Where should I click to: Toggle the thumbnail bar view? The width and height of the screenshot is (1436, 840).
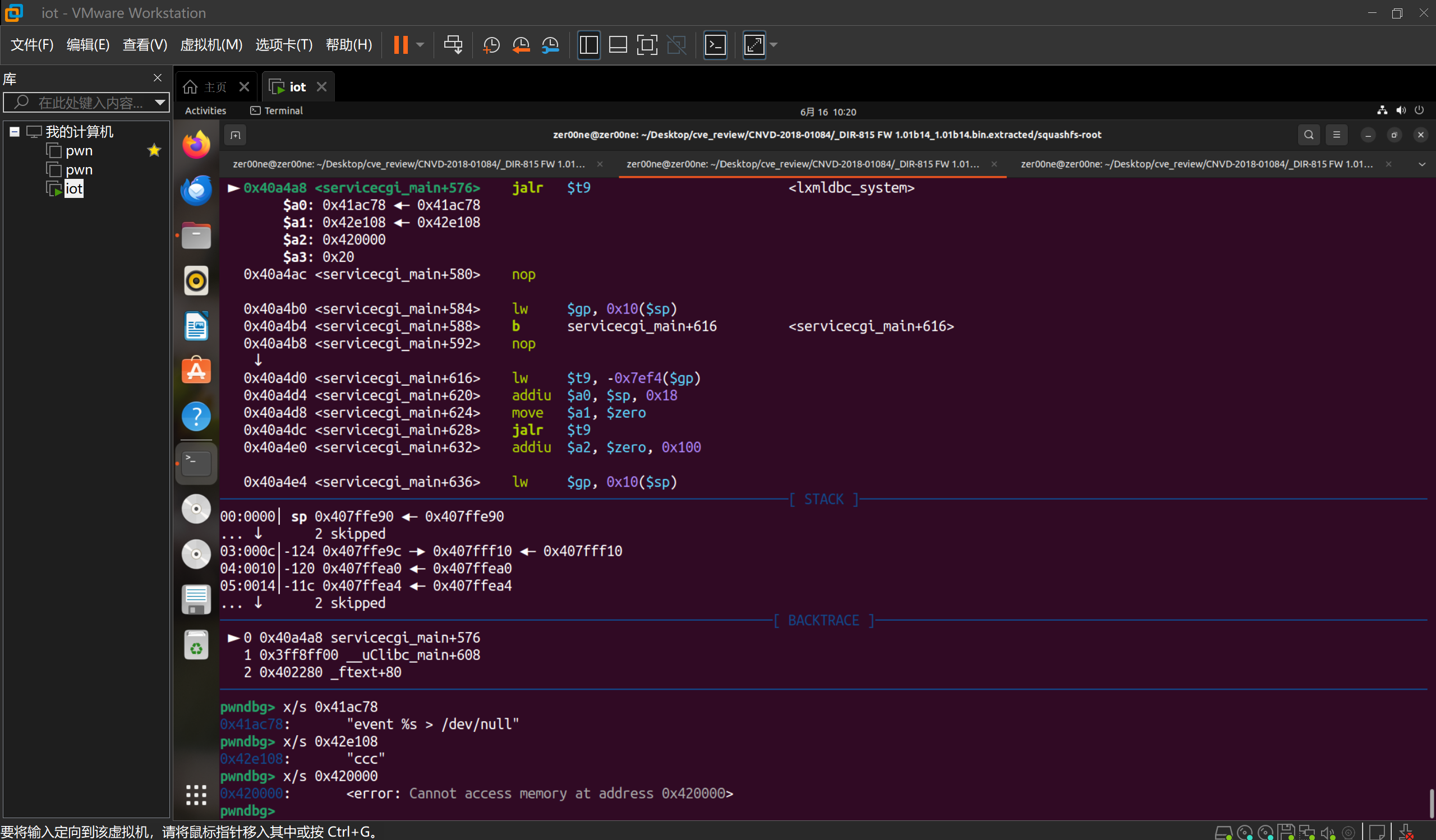point(618,44)
